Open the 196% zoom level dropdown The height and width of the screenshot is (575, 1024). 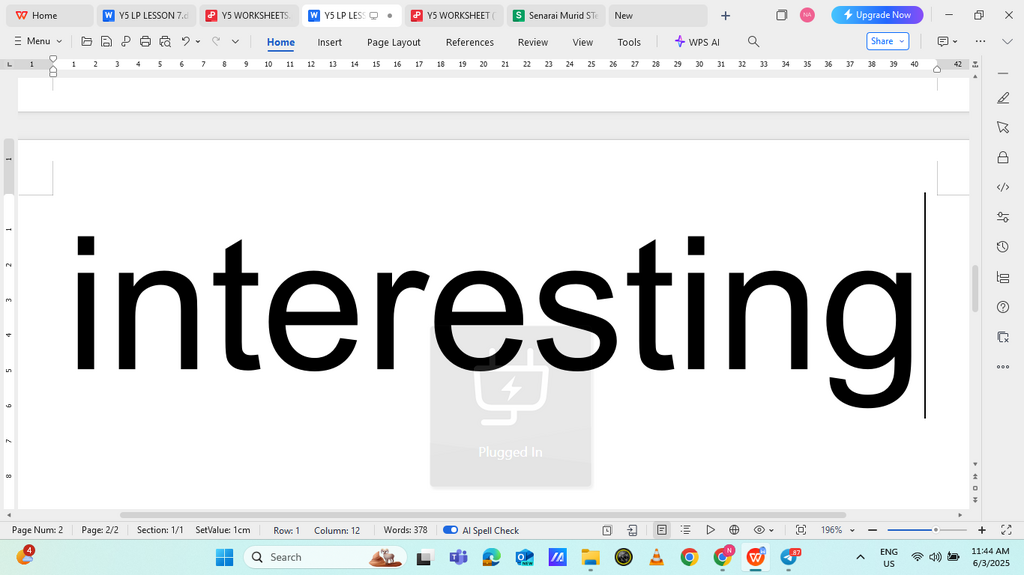pyautogui.click(x=838, y=530)
